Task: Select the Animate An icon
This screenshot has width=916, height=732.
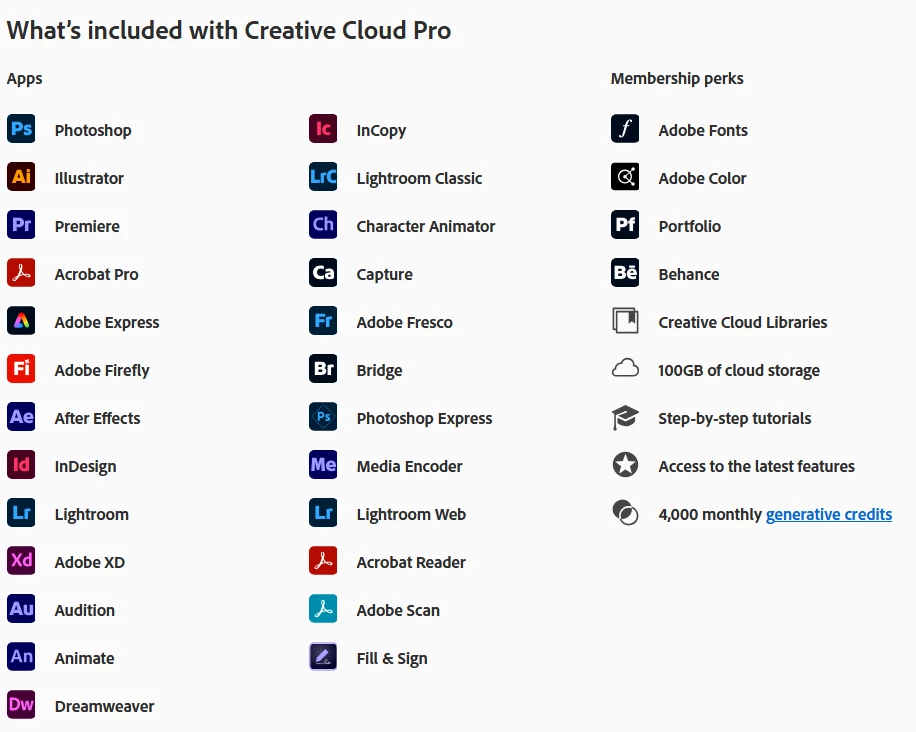Action: pyautogui.click(x=21, y=656)
